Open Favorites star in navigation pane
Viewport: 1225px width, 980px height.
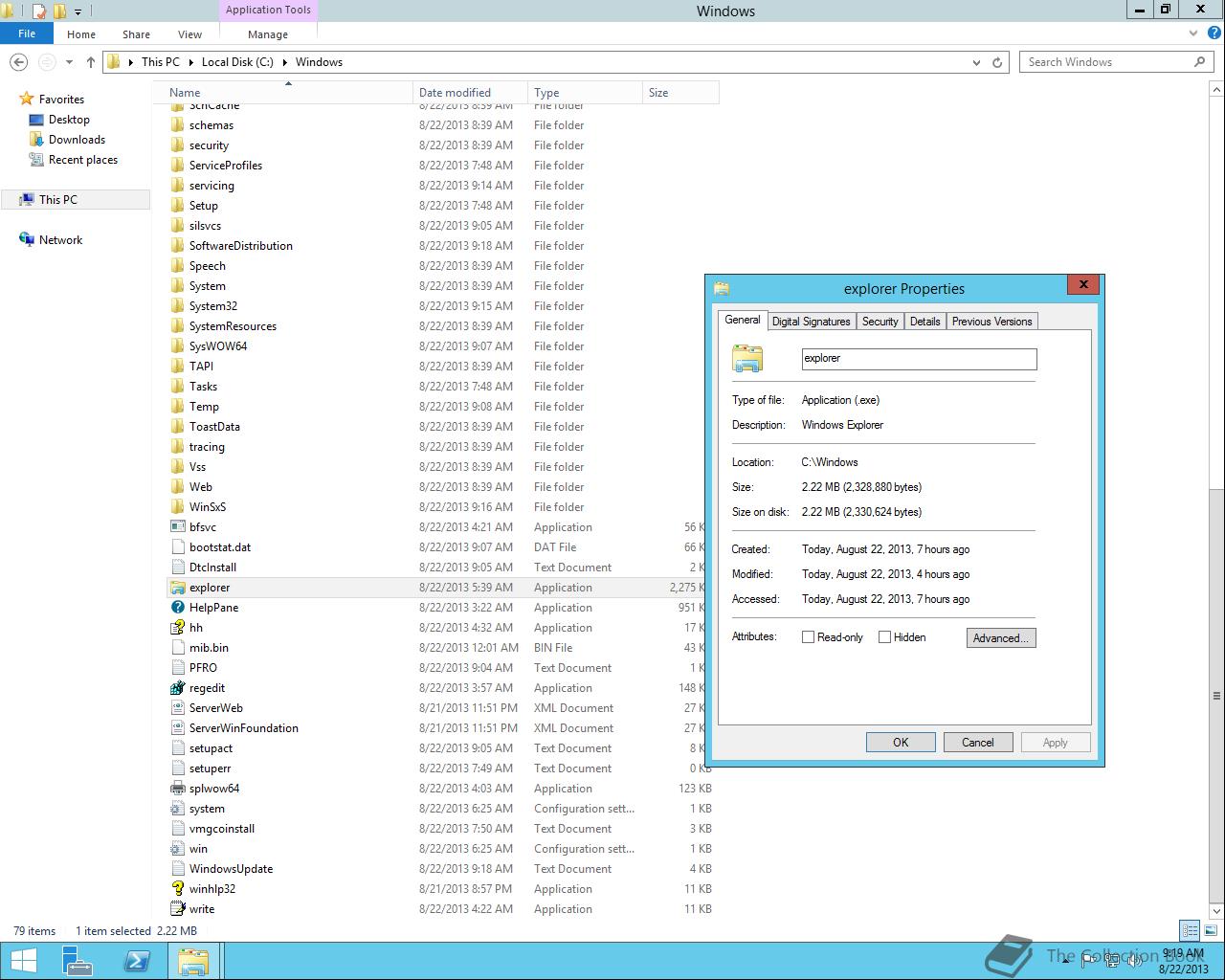27,100
